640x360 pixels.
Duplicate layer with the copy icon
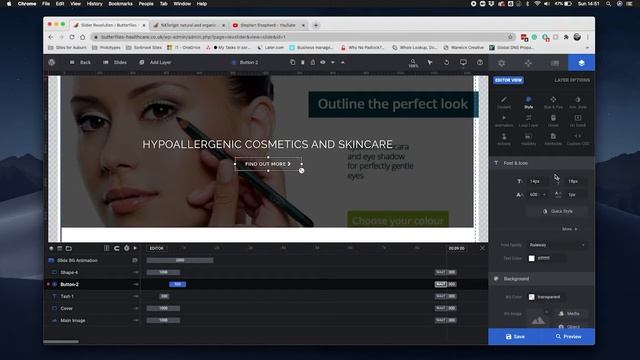[x=292, y=62]
